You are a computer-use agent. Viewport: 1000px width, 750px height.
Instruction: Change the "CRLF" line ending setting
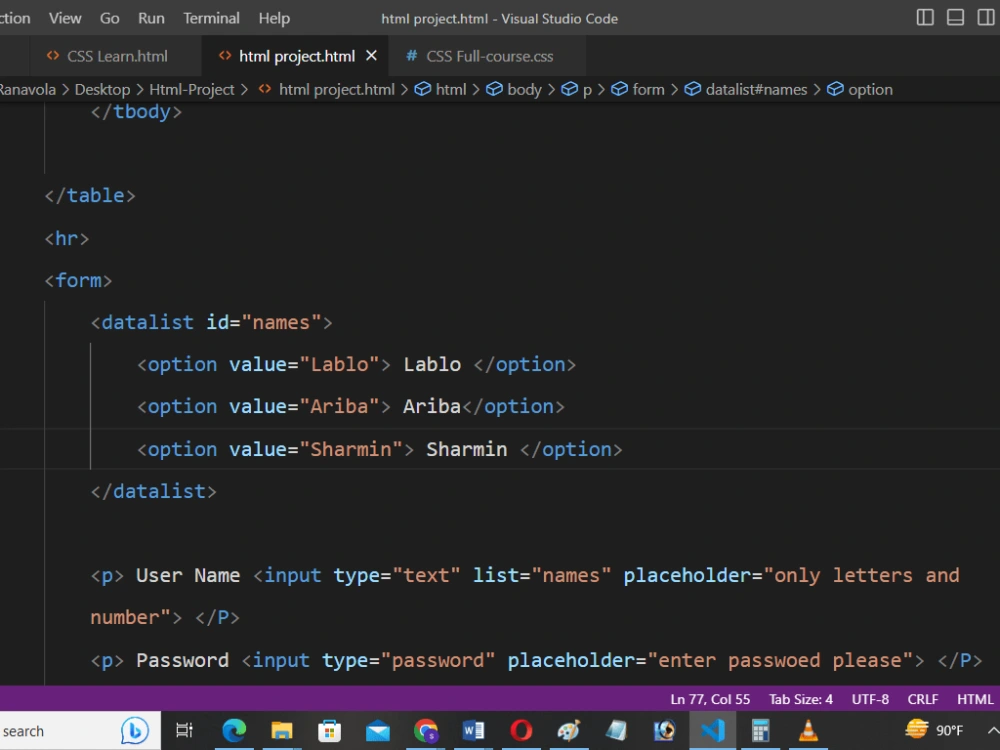pyautogui.click(x=922, y=699)
